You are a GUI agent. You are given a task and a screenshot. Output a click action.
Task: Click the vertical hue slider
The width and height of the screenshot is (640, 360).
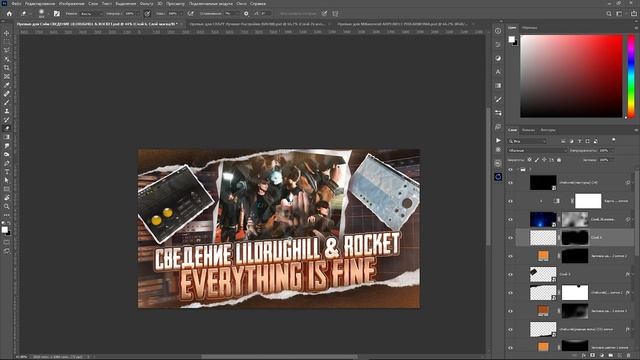click(631, 76)
